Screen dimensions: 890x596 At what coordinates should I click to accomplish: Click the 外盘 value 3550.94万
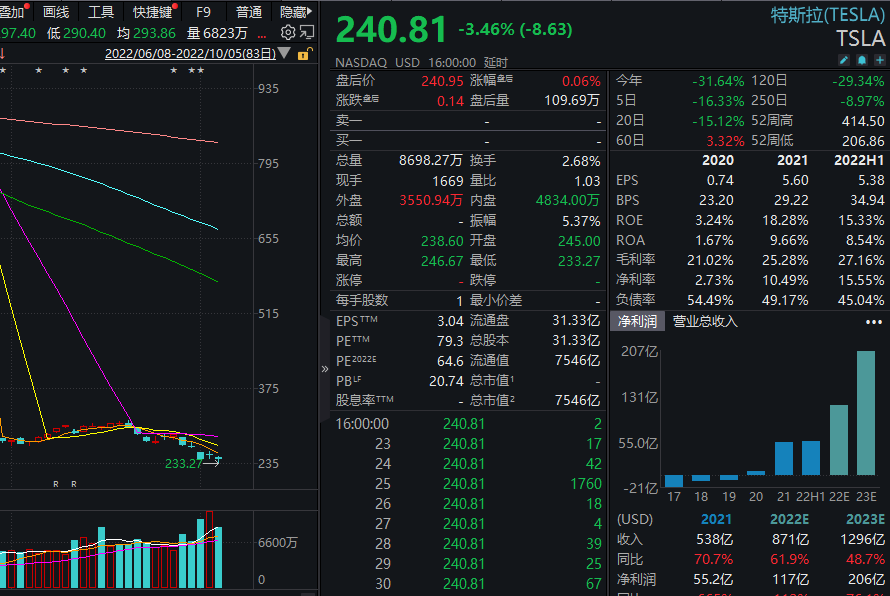pyautogui.click(x=431, y=200)
